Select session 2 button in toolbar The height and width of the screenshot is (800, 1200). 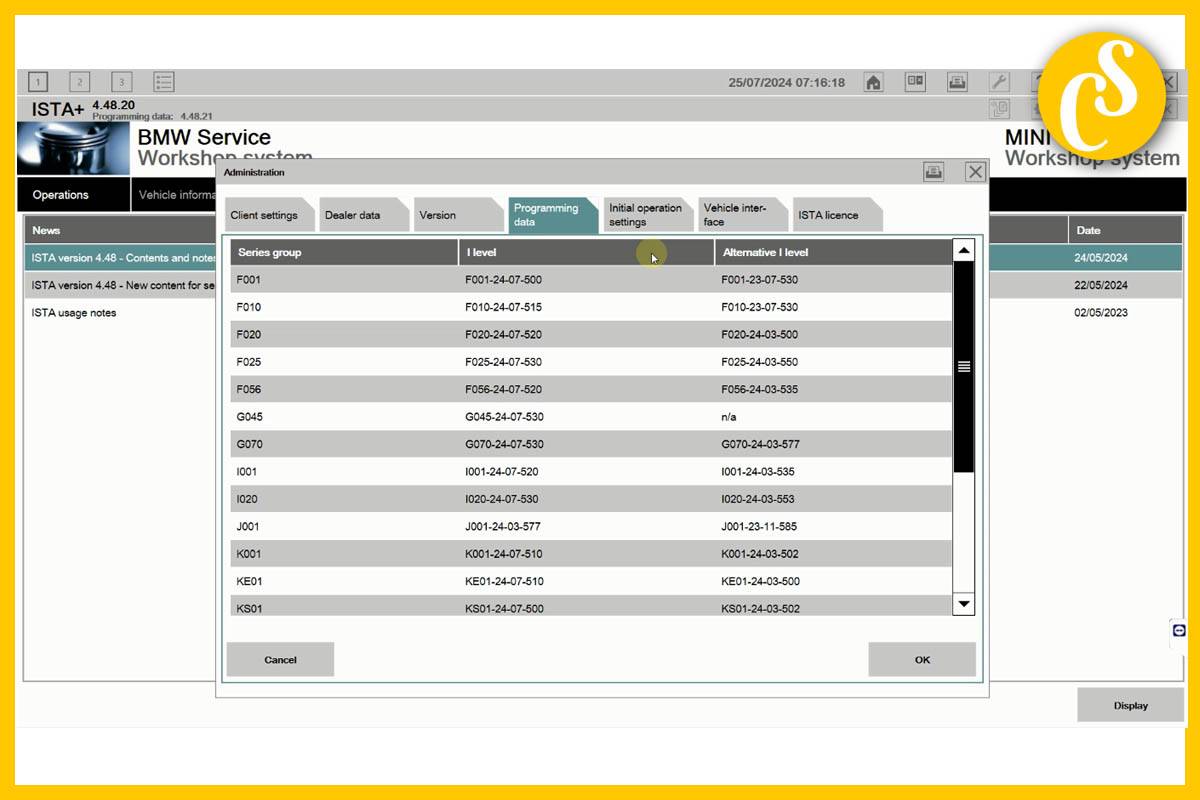pyautogui.click(x=79, y=83)
